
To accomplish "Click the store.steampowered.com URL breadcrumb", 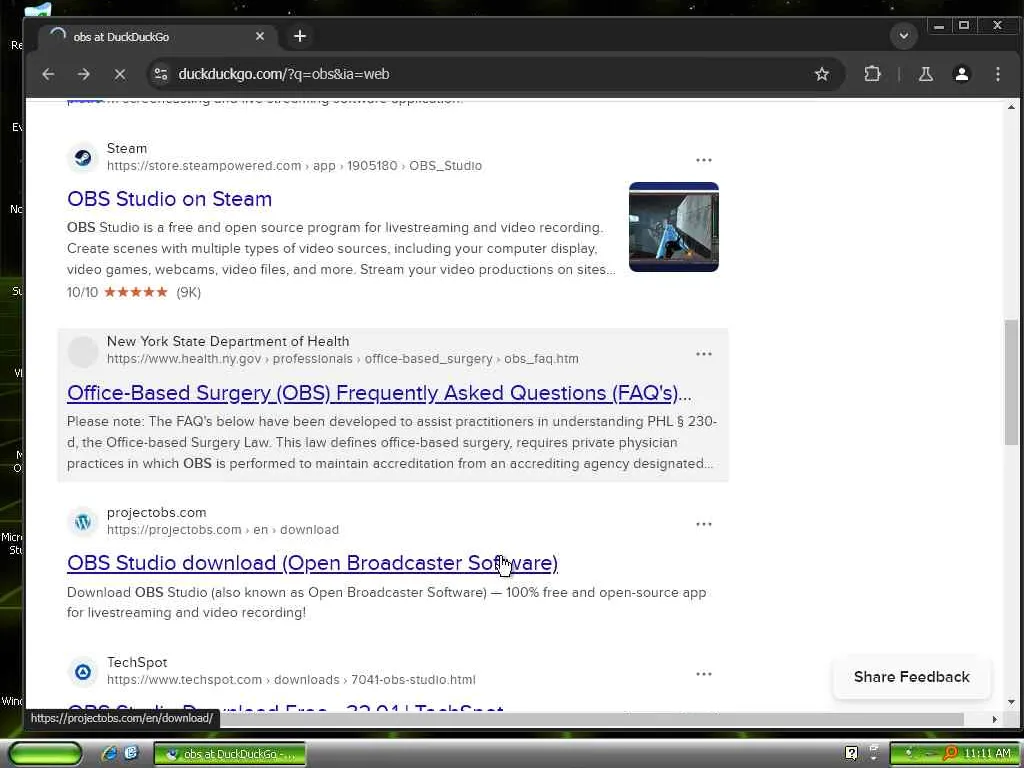I will [295, 166].
